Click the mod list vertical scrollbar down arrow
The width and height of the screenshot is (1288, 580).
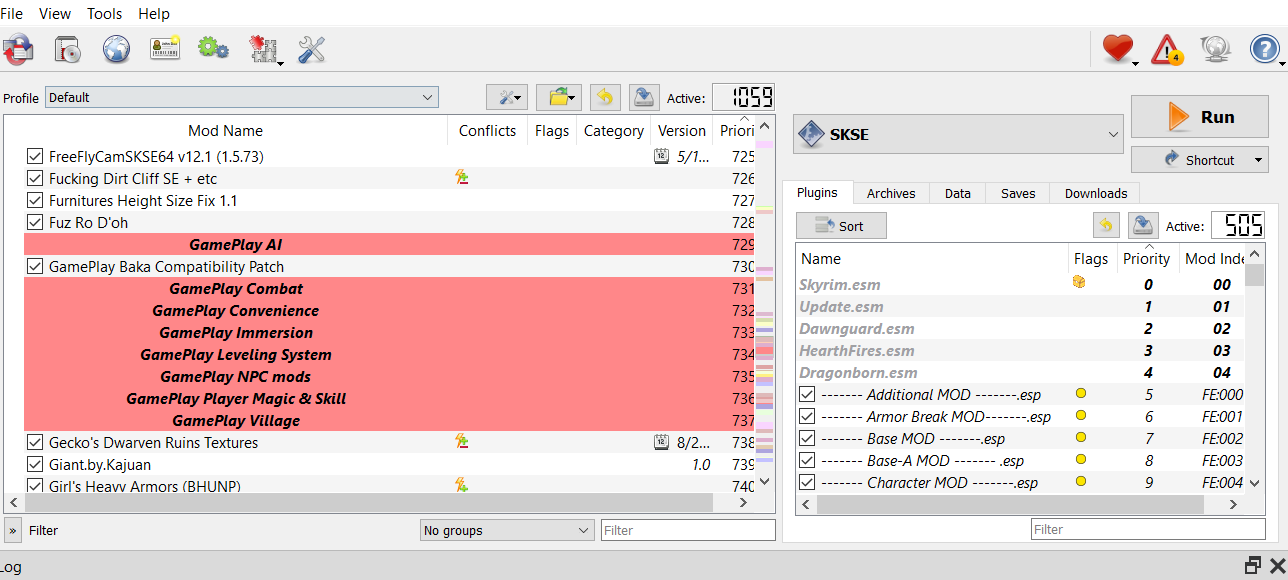(x=765, y=481)
